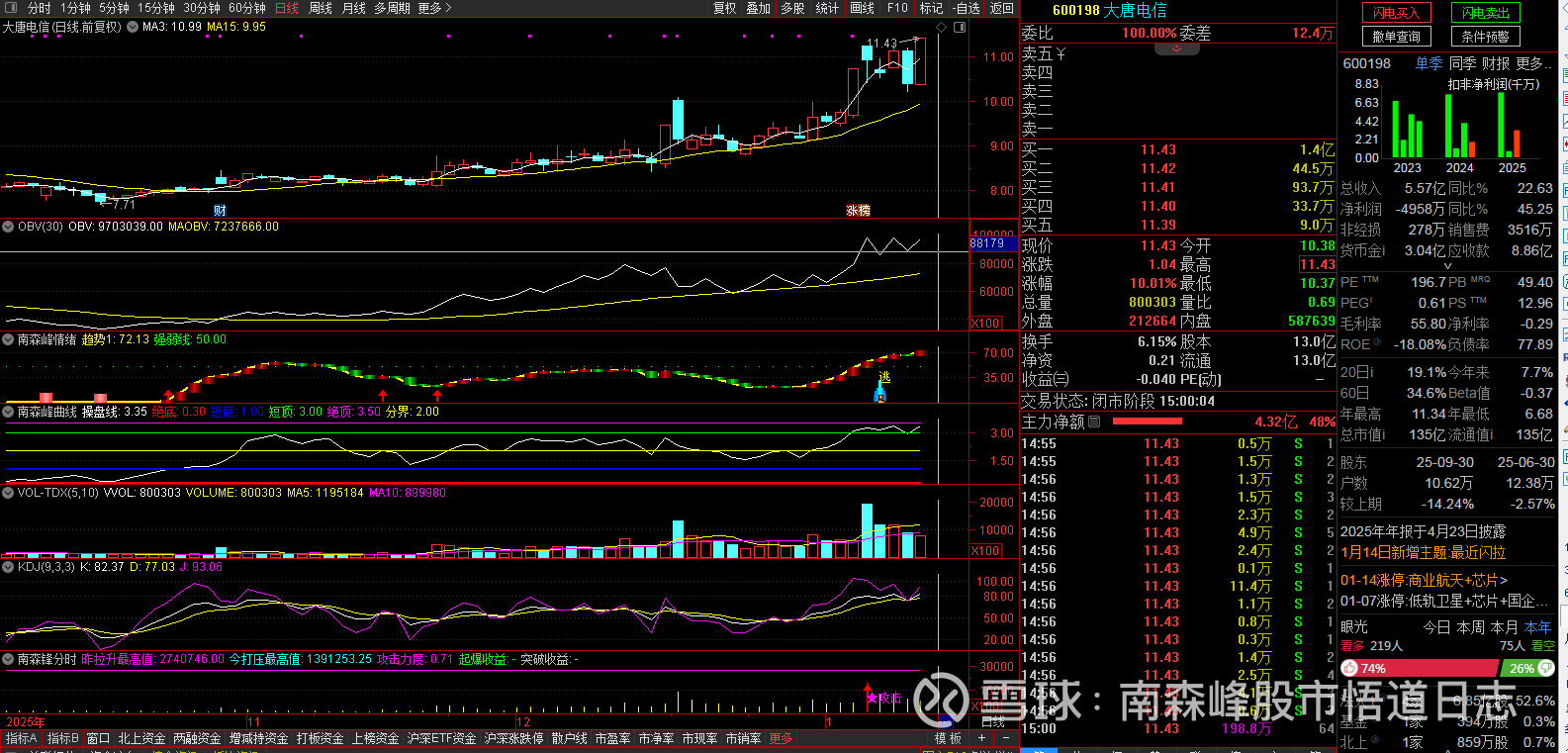1568x753 pixels.
Task: Expand the chevron below 货币金 row
Action: pos(1448,265)
